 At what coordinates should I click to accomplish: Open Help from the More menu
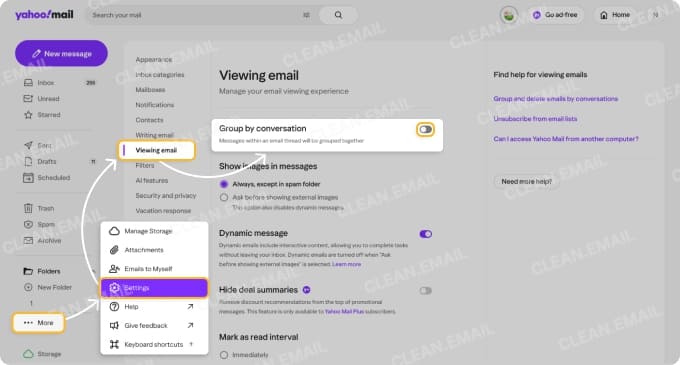tap(154, 307)
